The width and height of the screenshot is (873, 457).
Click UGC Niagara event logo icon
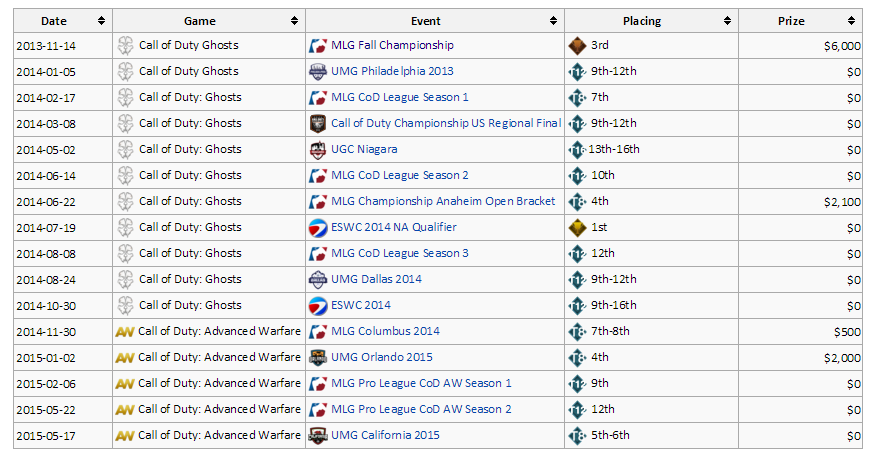(x=318, y=150)
